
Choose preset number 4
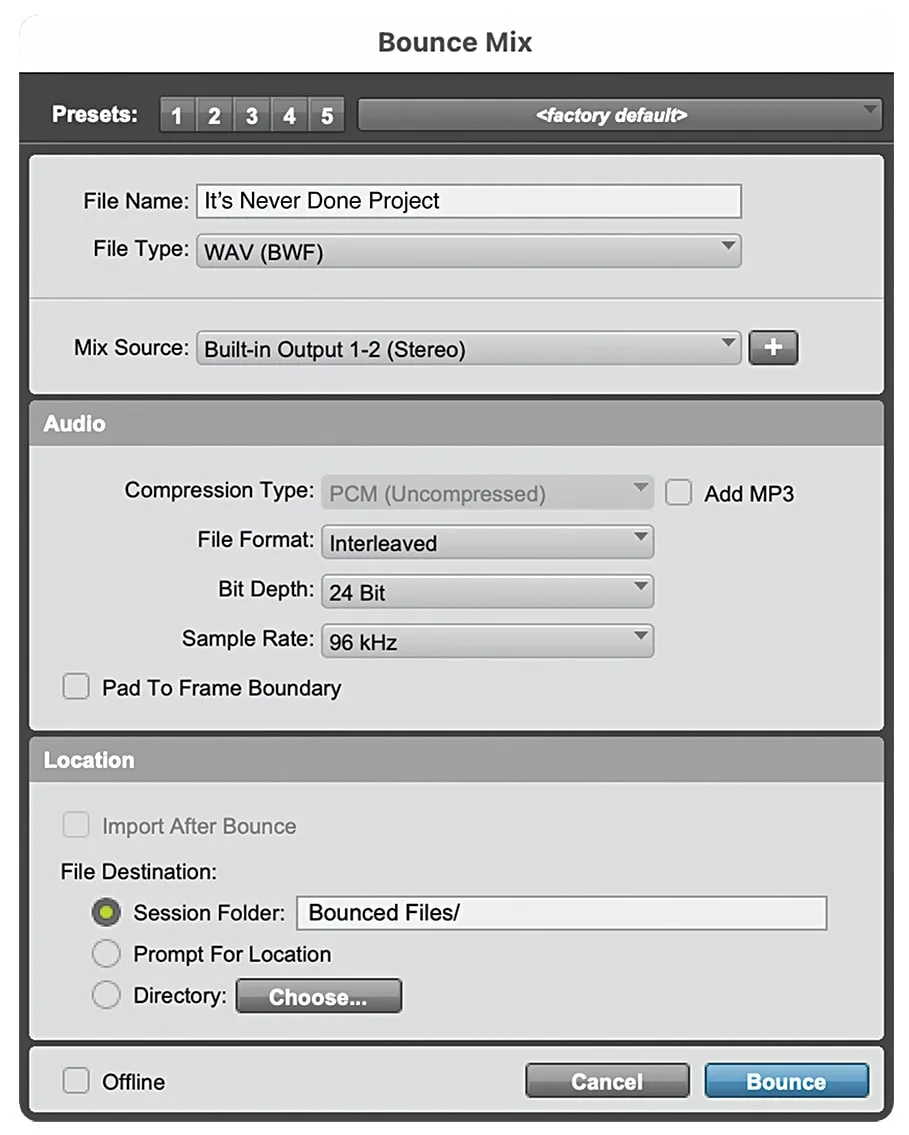tap(289, 116)
